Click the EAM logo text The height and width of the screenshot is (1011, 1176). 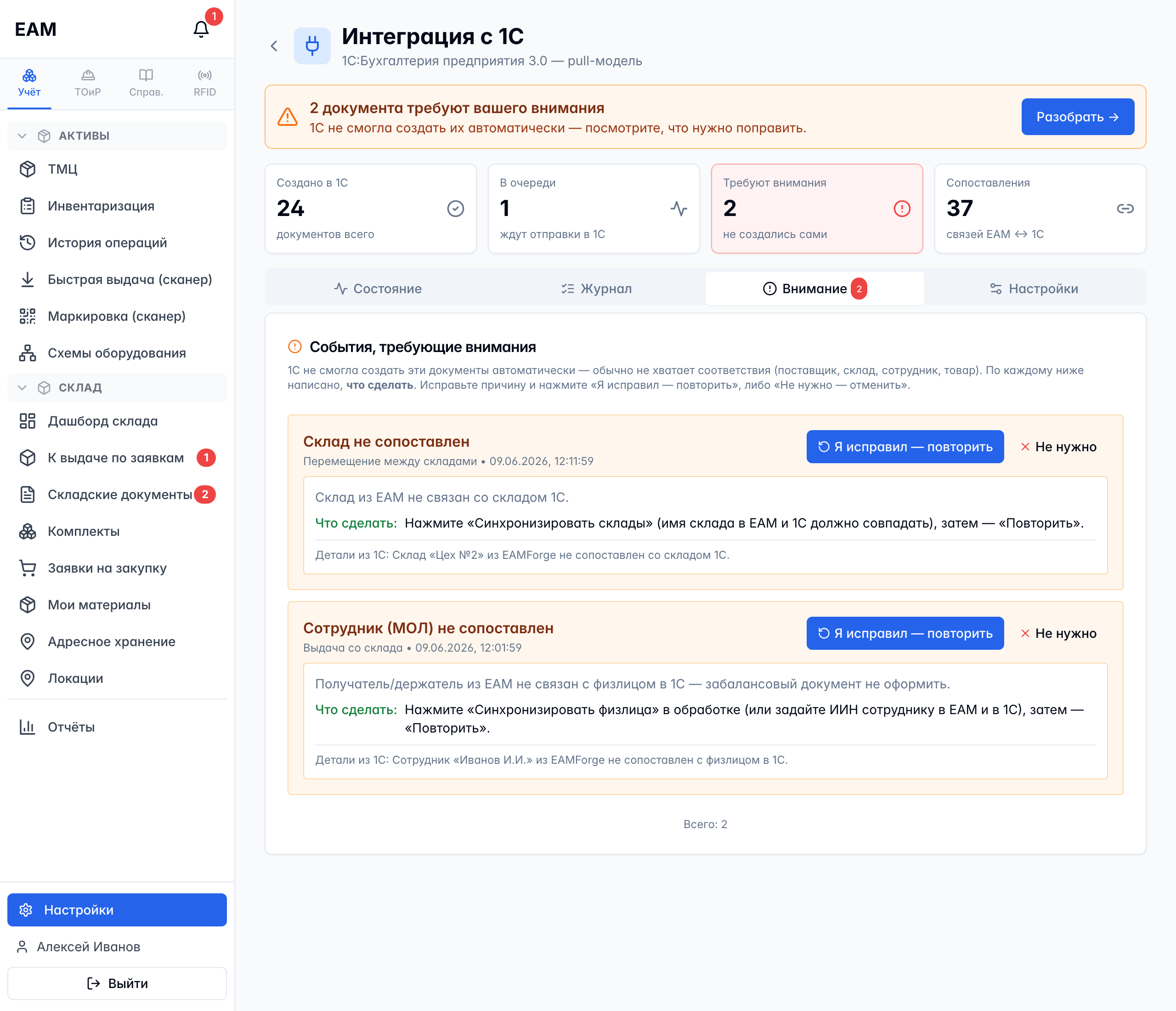36,29
